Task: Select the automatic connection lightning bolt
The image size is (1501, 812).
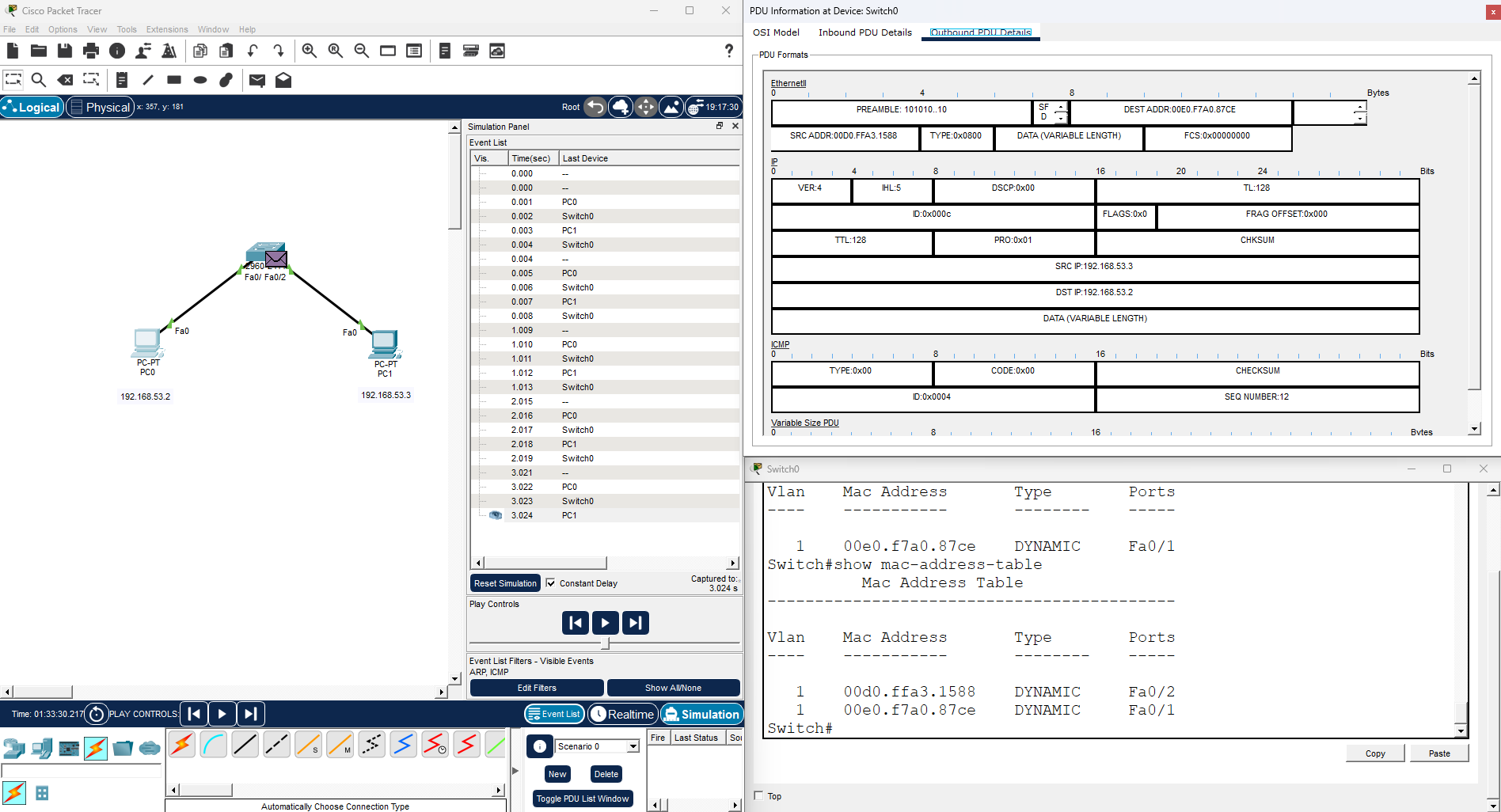Action: pyautogui.click(x=182, y=745)
